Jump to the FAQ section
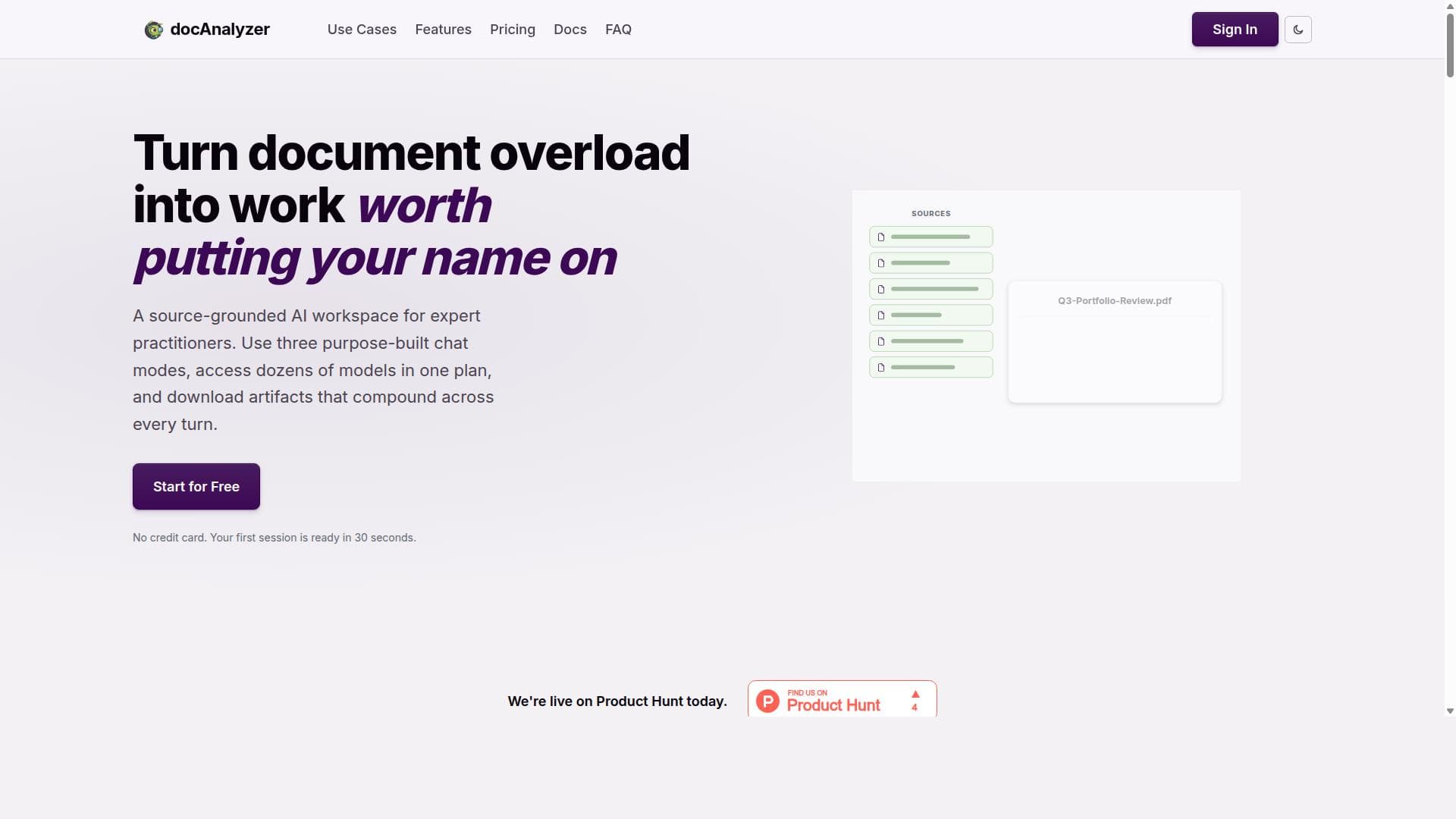Viewport: 1456px width, 819px height. pos(618,30)
